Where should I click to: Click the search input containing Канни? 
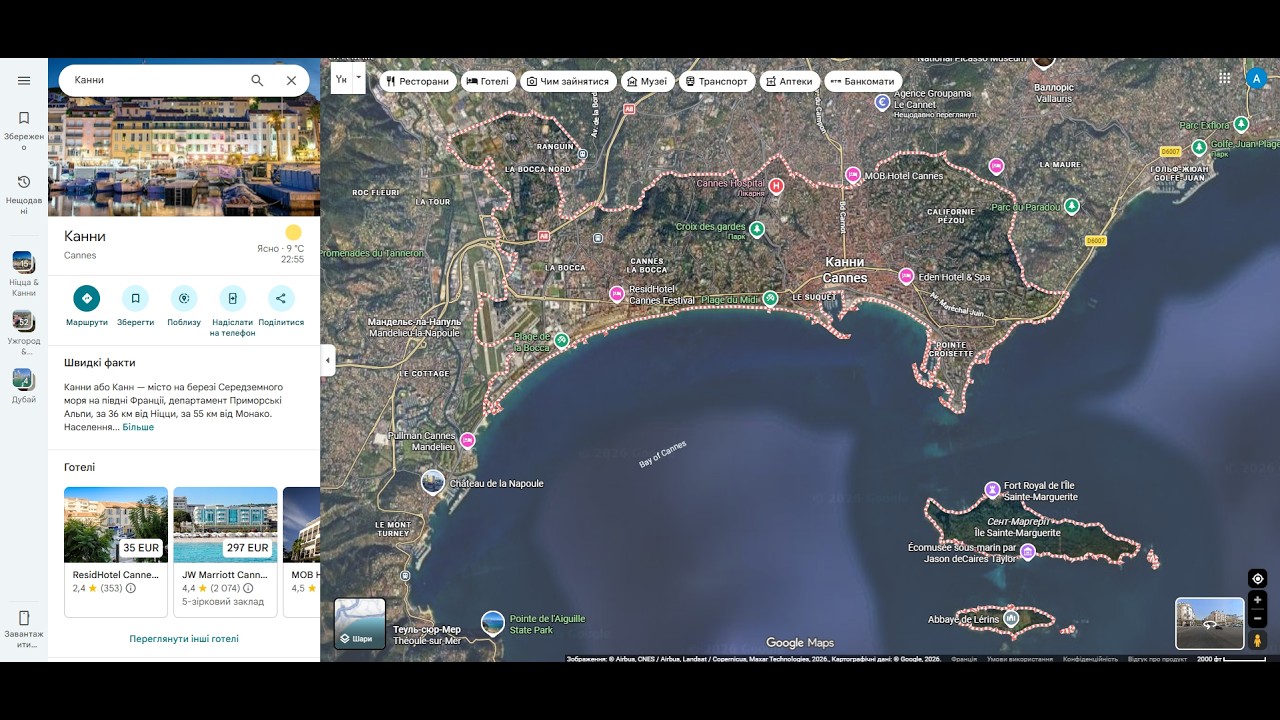point(155,81)
